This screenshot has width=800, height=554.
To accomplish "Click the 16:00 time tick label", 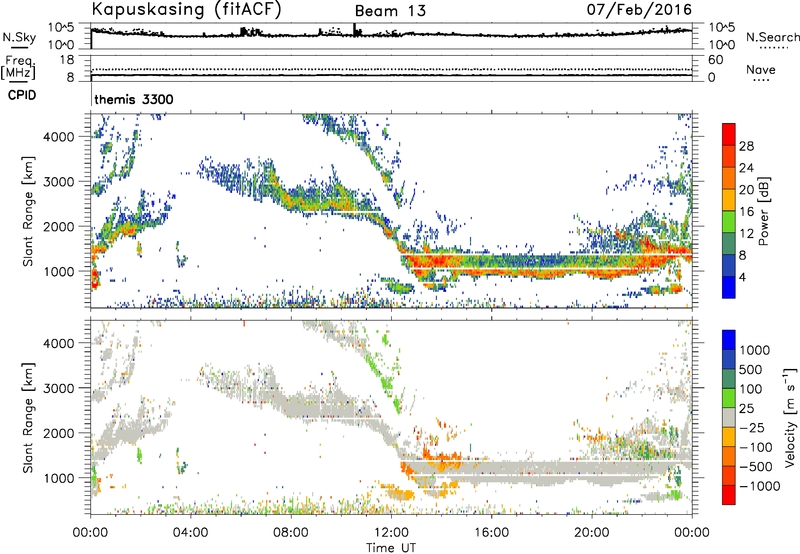I will [x=491, y=533].
